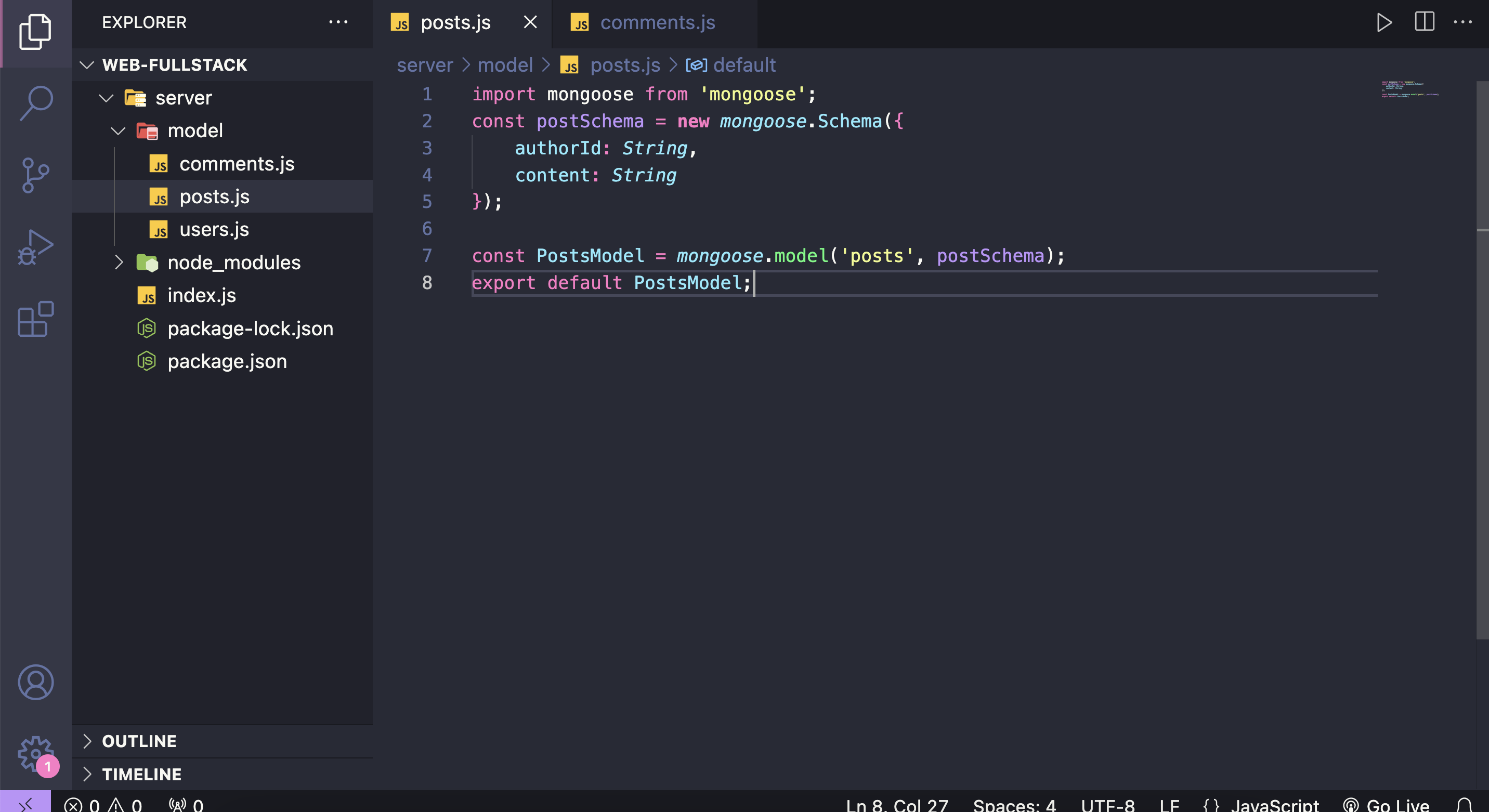The image size is (1489, 812).
Task: Close the posts.js tab
Action: (x=530, y=22)
